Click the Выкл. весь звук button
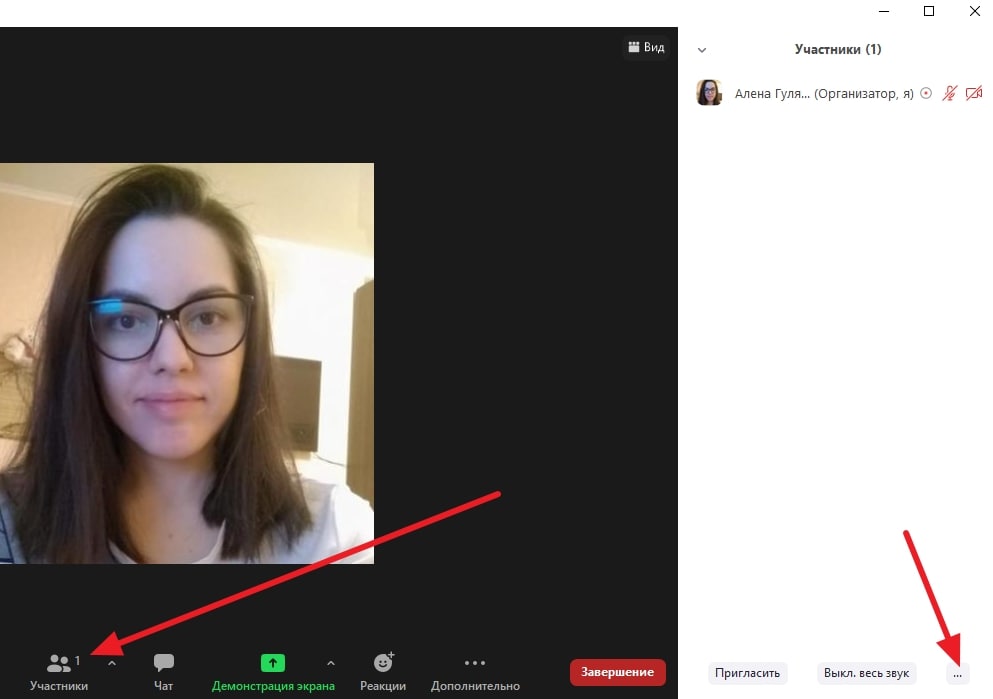 pyautogui.click(x=866, y=673)
